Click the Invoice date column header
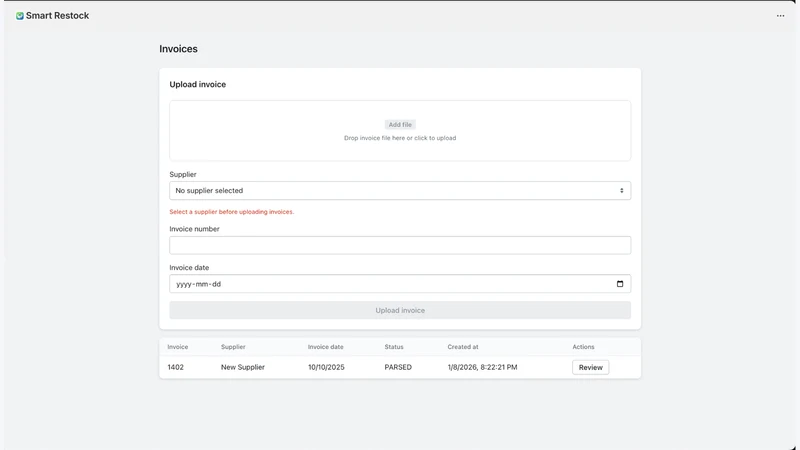The image size is (800, 450). 326,347
